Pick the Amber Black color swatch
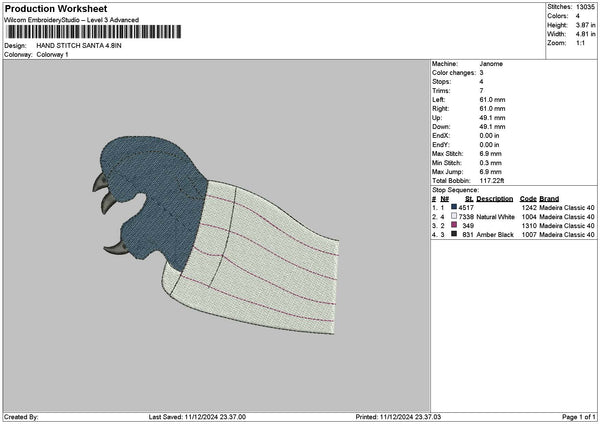Viewport: 600px width, 424px height. (454, 234)
